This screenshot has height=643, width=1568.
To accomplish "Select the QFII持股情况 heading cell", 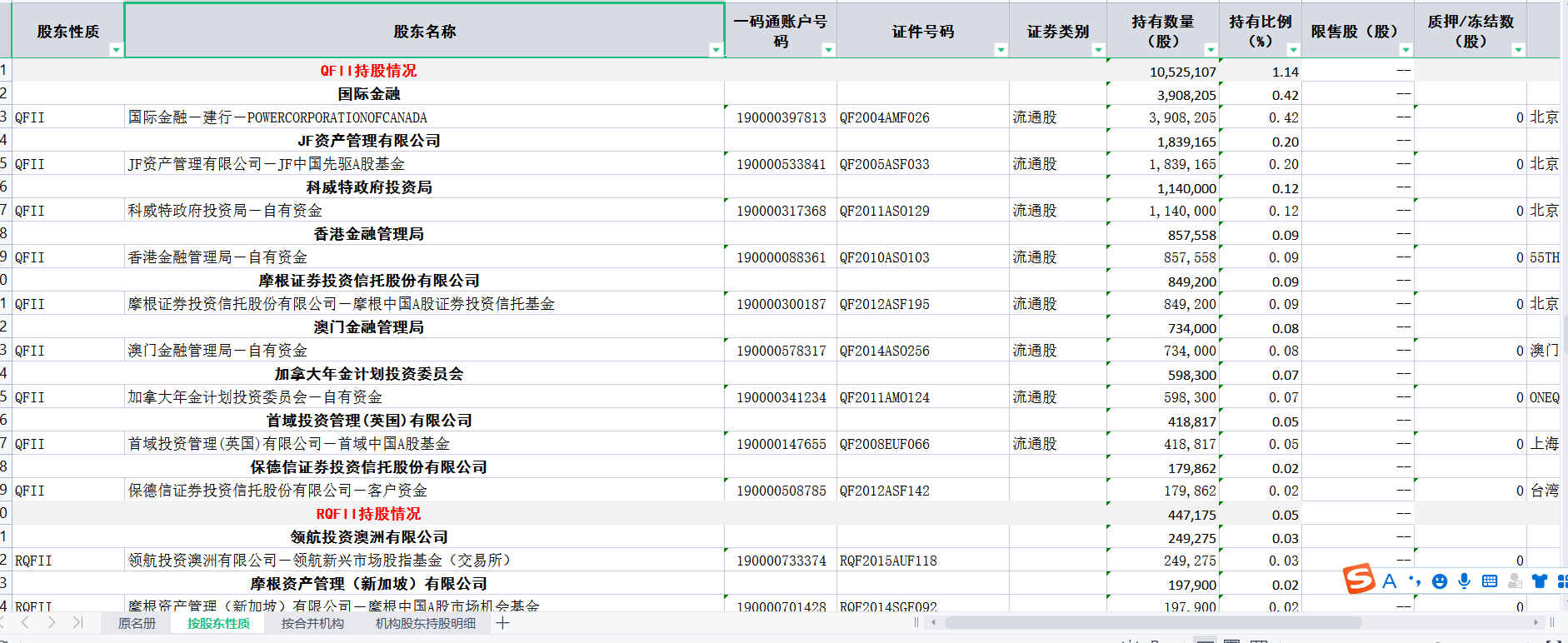I will click(368, 71).
